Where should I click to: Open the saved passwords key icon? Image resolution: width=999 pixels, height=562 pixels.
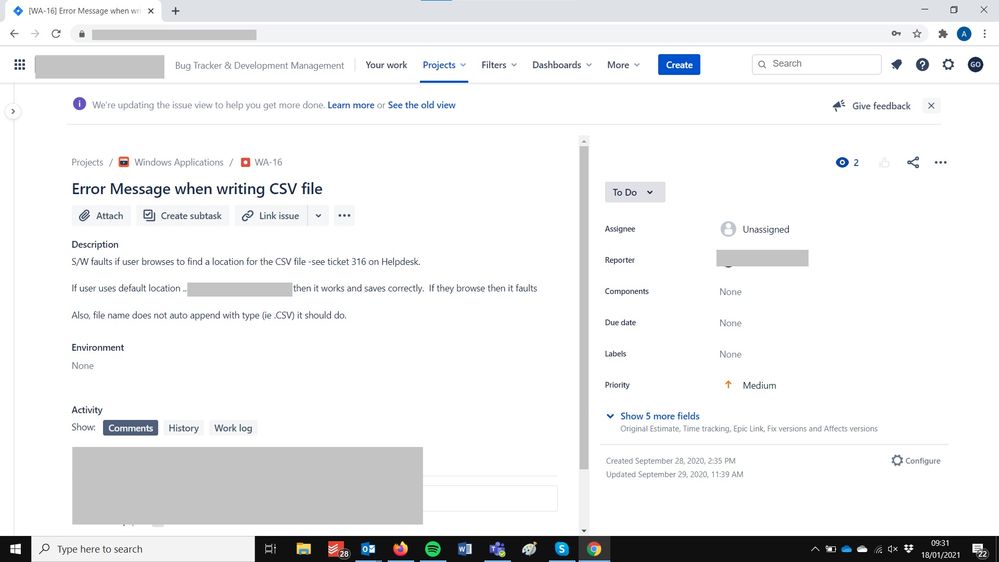tap(896, 34)
